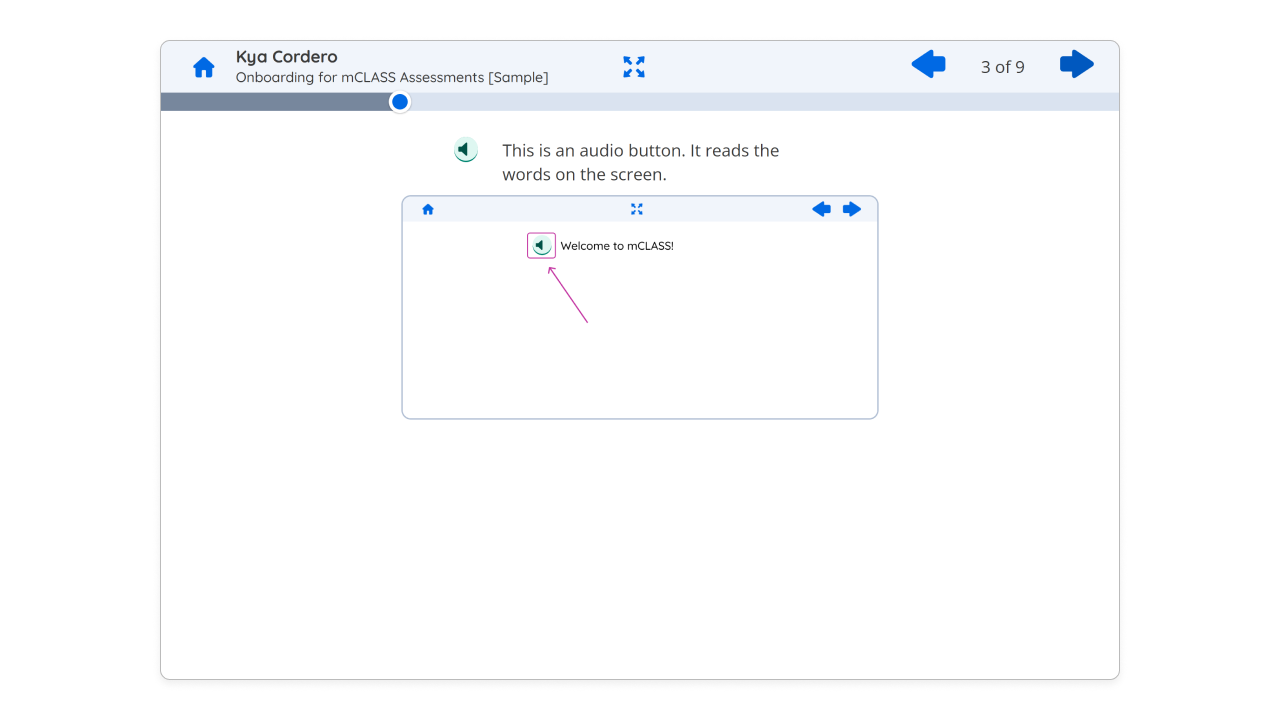The image size is (1280, 720).
Task: Click the student name Kya Cordero
Action: [285, 56]
